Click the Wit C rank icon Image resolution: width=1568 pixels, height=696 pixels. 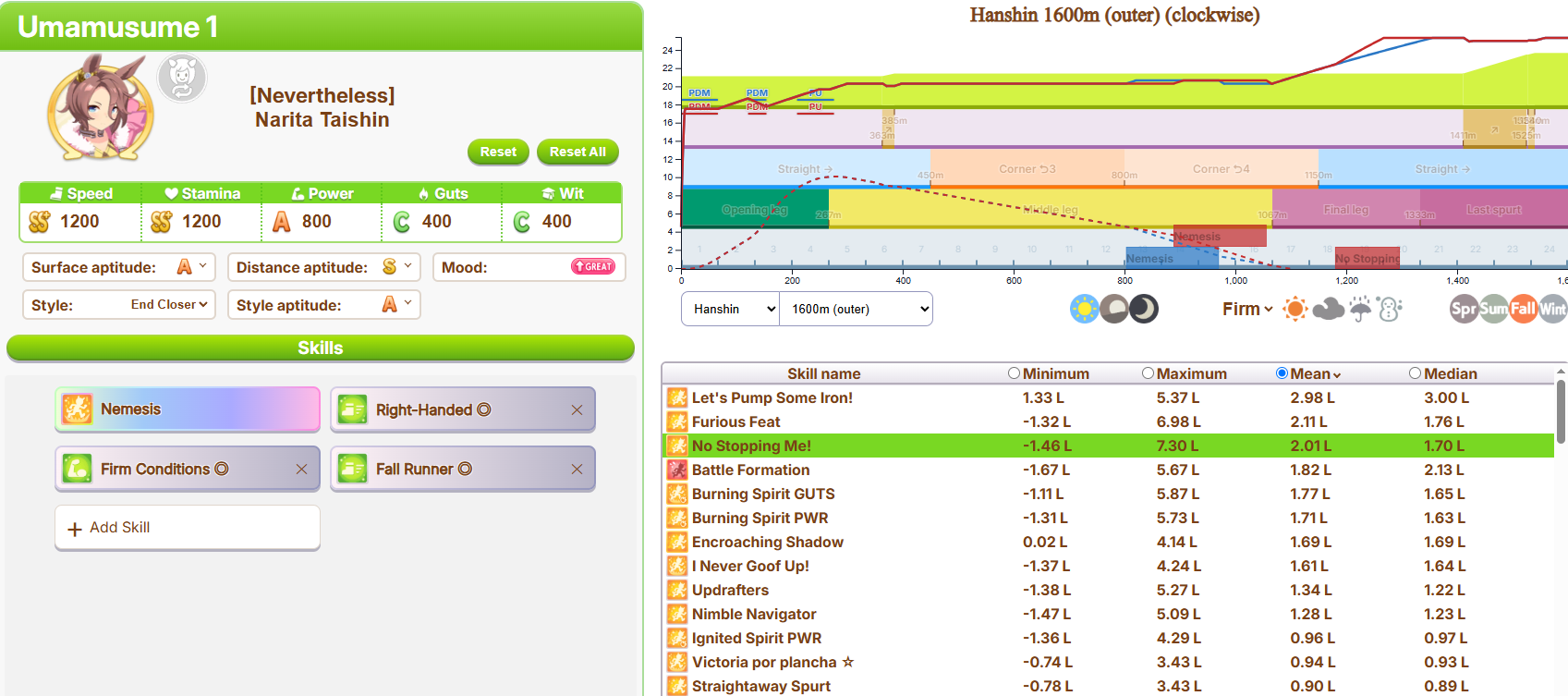(522, 222)
